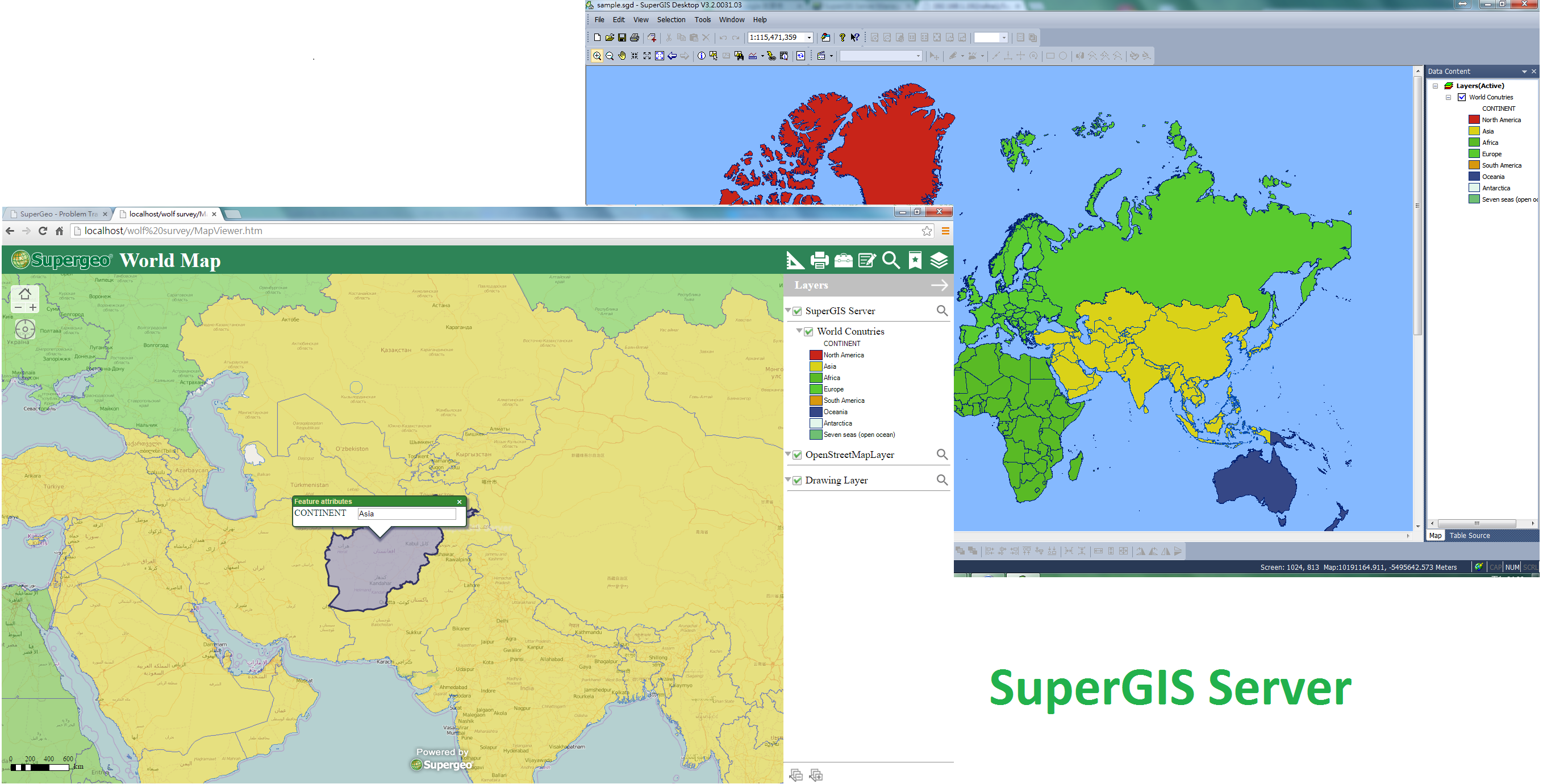This screenshot has height=784, width=1543.
Task: Select the Identify (i) tool in SuperGIS Desktop
Action: [702, 56]
